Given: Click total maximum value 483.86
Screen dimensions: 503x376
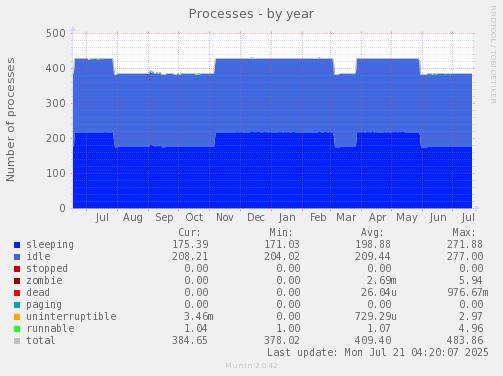Looking at the screenshot, I should 465,340.
